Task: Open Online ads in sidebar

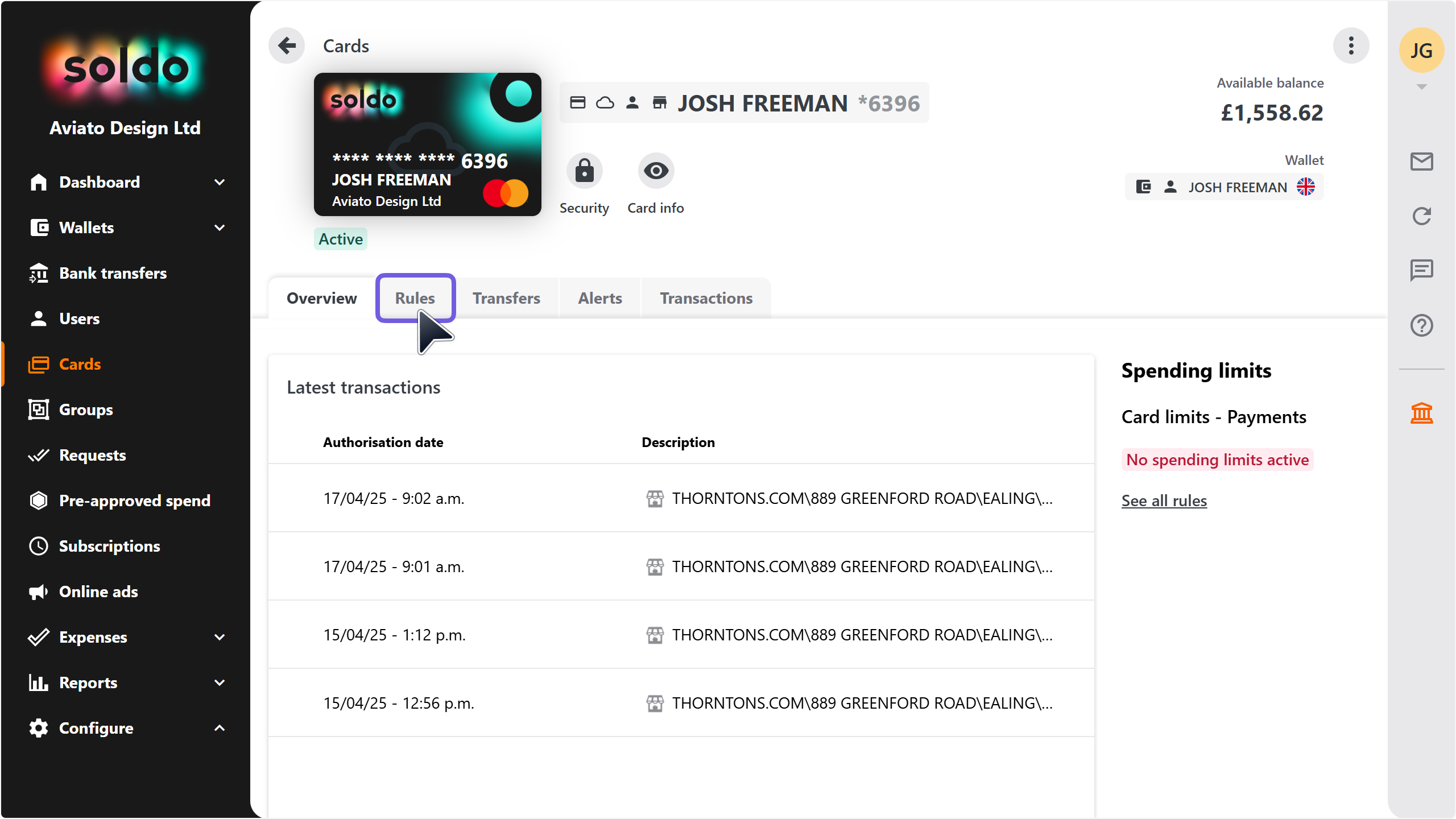Action: [98, 591]
